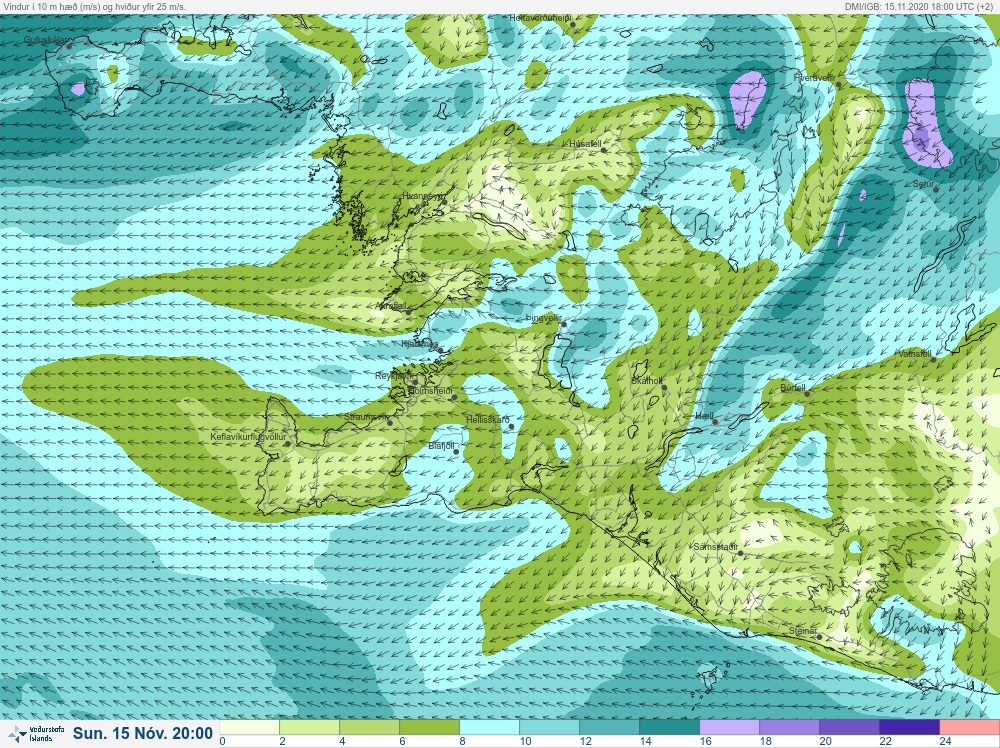This screenshot has width=1000, height=748.
Task: Click the Húsafell station label
Action: [585, 144]
